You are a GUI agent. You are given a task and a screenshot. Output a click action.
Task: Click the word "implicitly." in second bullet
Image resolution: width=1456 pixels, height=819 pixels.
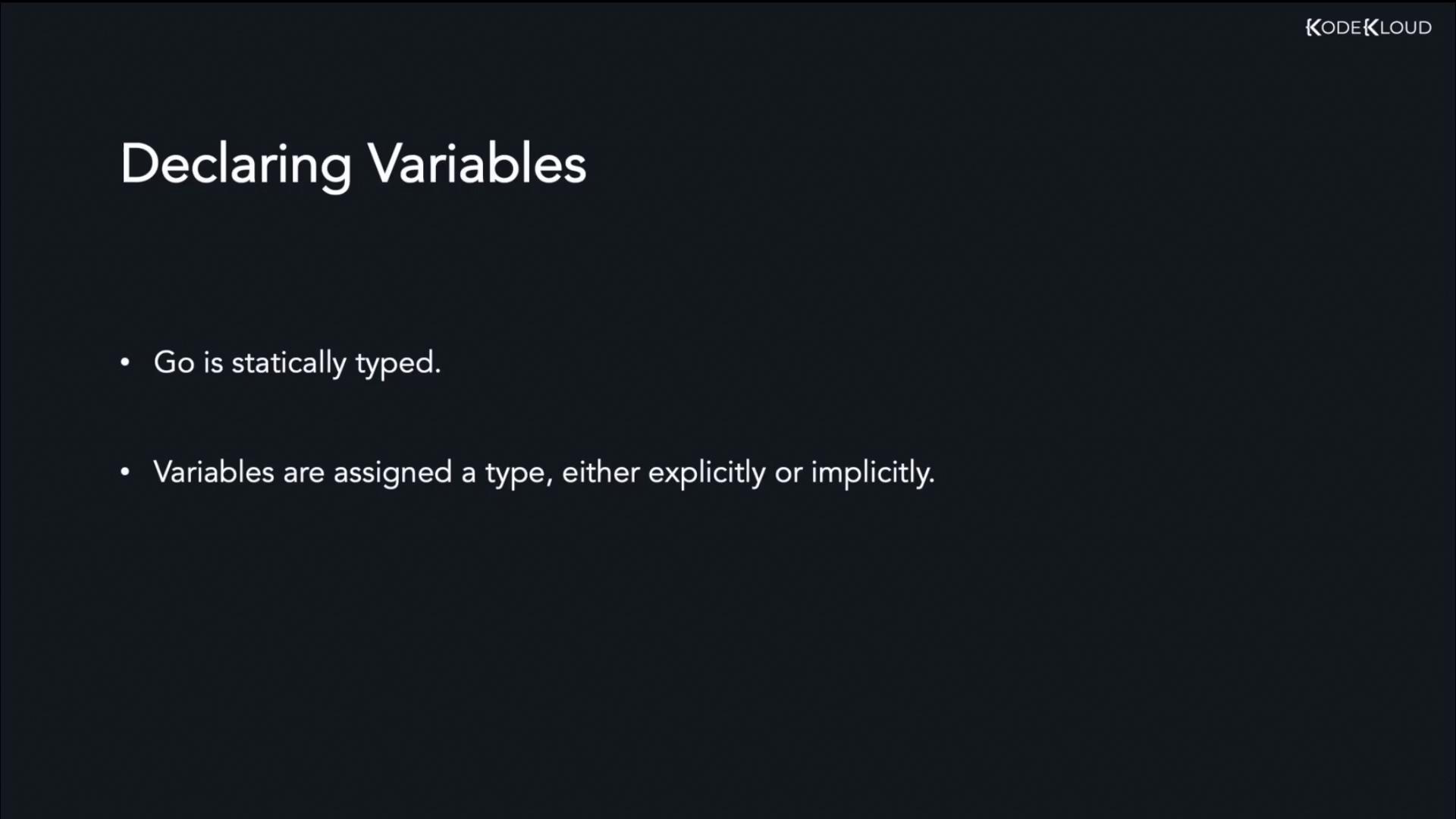(873, 472)
